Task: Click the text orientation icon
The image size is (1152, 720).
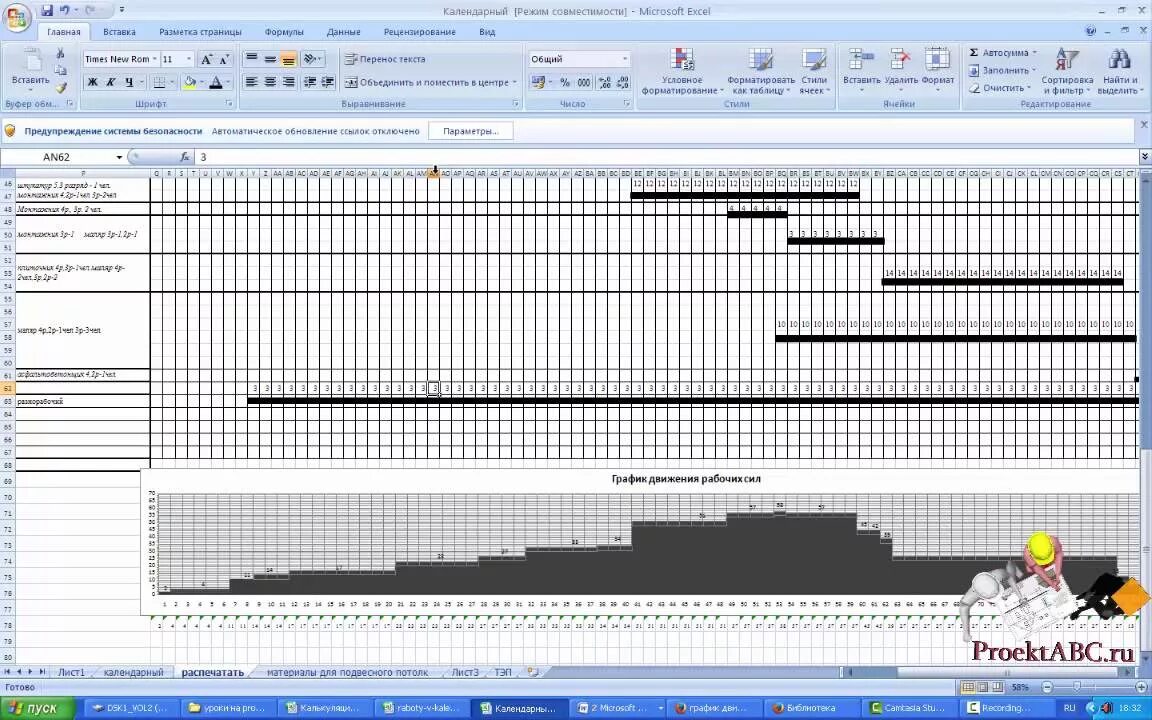Action: [312, 59]
